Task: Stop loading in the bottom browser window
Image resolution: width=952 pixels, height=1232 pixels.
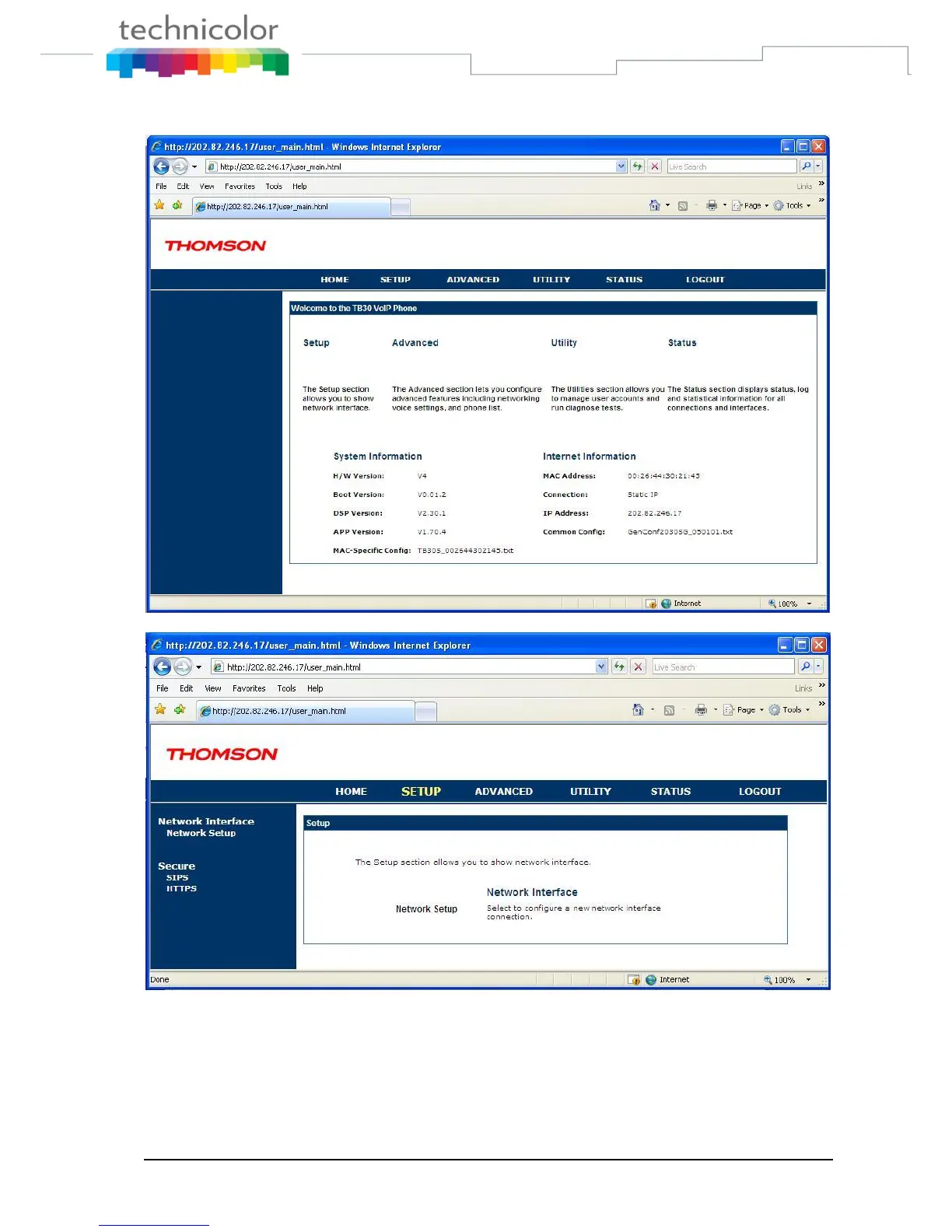Action: tap(638, 667)
